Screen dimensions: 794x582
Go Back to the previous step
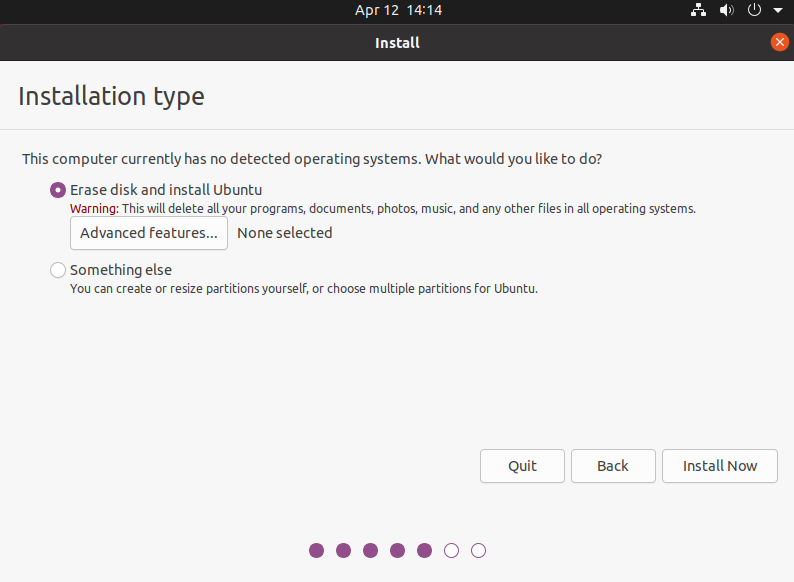pos(613,466)
